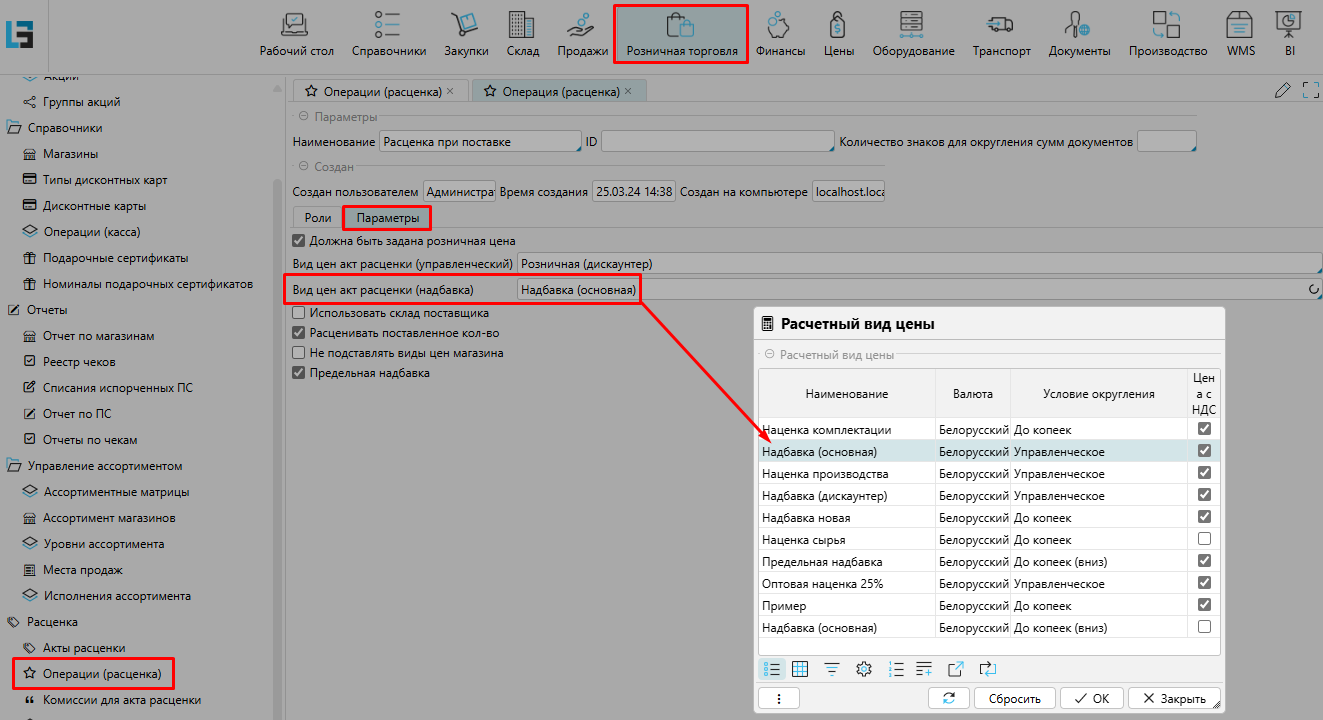Click the grid view icon in dialog toolbar

click(800, 669)
